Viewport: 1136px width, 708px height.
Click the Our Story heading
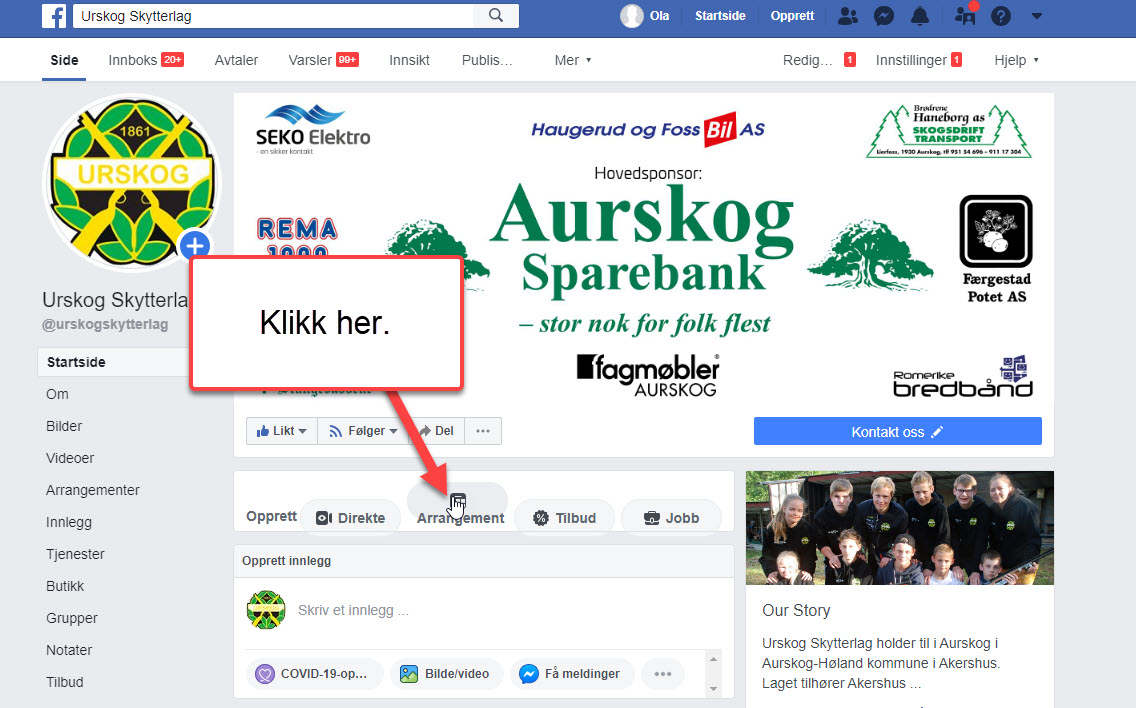(x=796, y=610)
